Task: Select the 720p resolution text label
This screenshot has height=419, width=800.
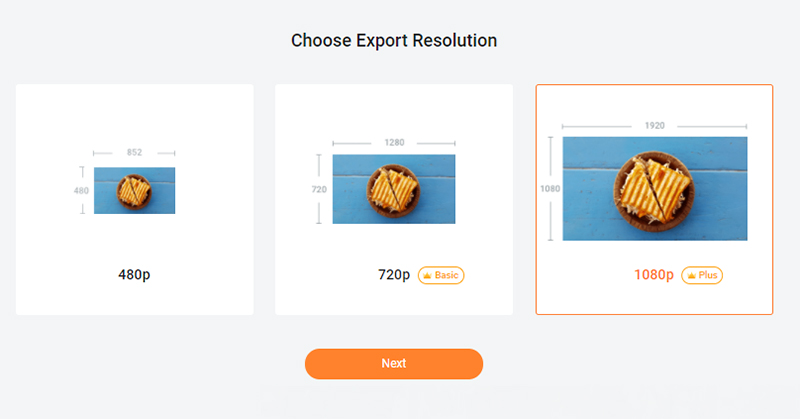Action: [393, 275]
